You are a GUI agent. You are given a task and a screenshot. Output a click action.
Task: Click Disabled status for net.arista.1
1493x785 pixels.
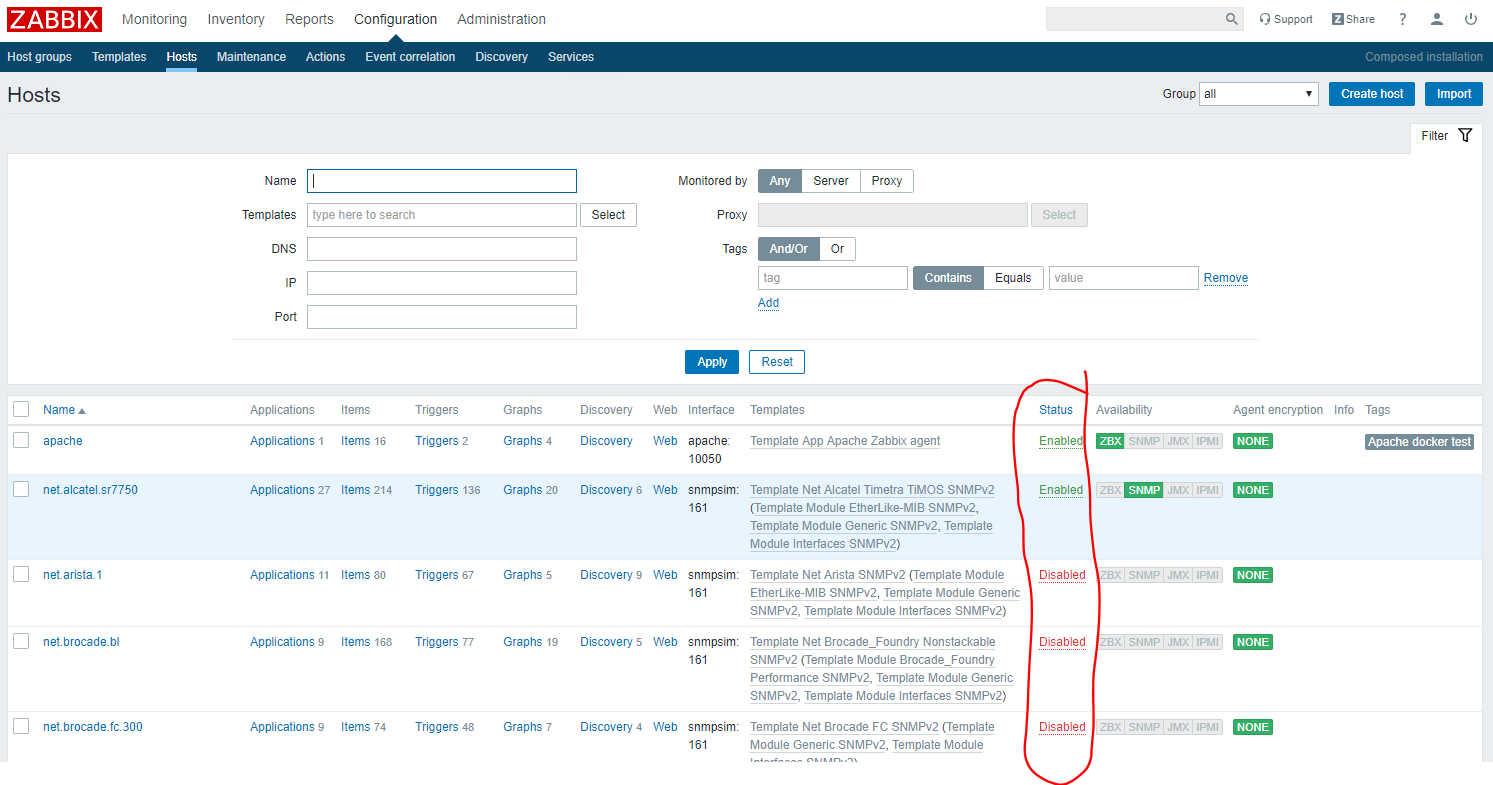(1062, 575)
